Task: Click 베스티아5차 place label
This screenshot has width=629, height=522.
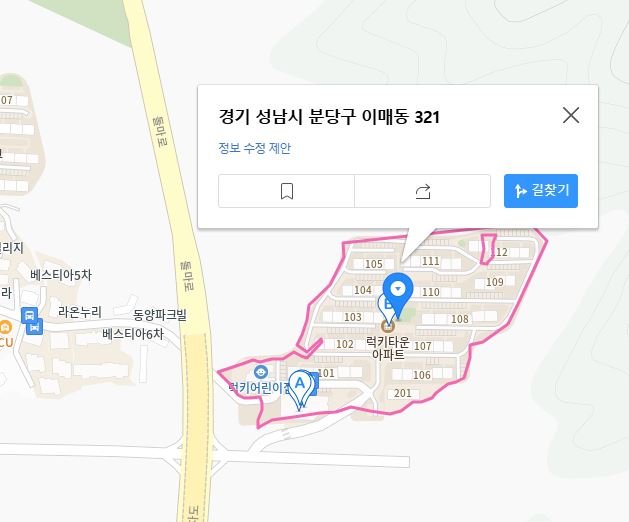Action: coord(61,275)
